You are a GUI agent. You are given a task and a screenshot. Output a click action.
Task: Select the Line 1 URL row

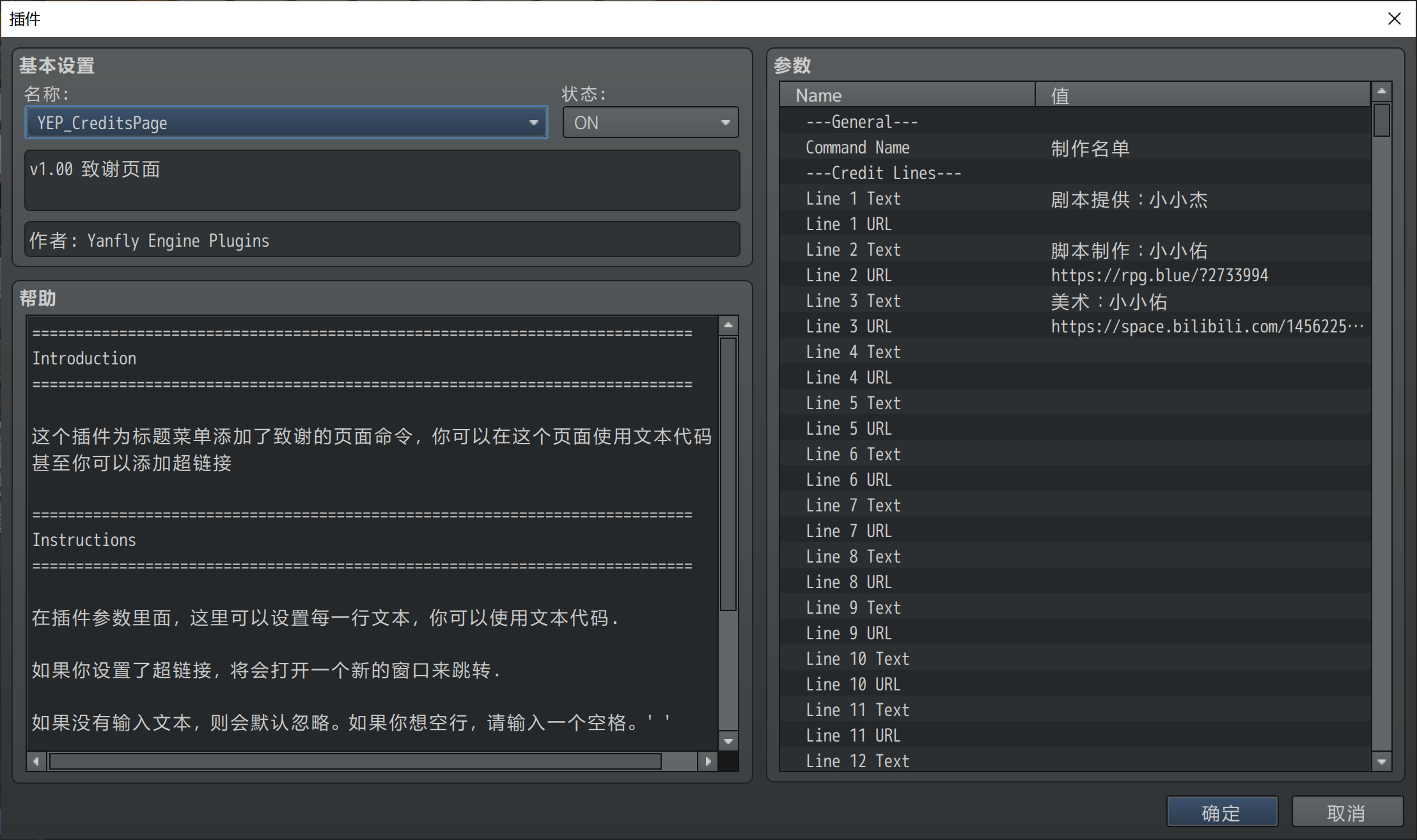[x=1075, y=224]
